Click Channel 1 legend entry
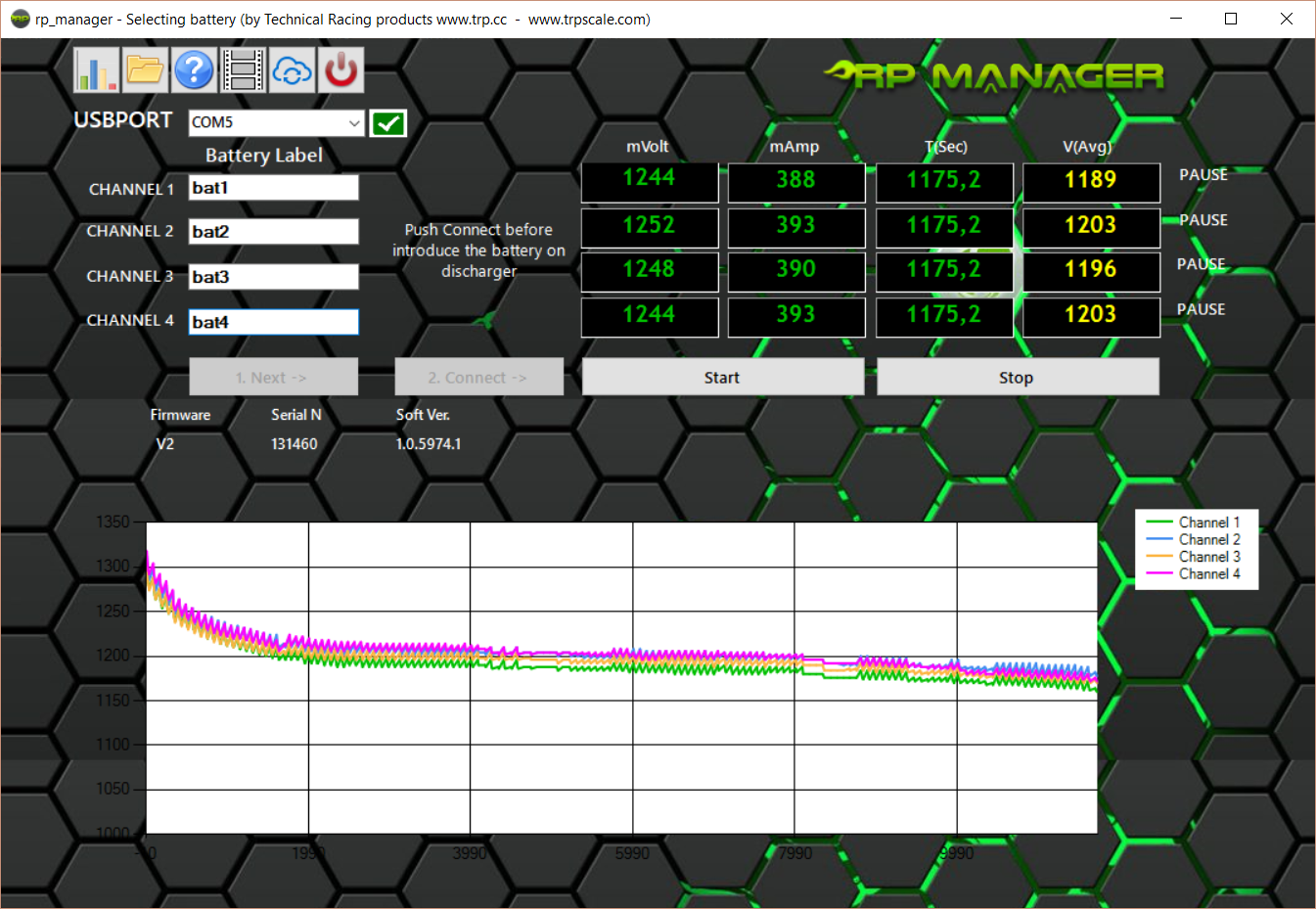The width and height of the screenshot is (1316, 909). [x=1193, y=523]
